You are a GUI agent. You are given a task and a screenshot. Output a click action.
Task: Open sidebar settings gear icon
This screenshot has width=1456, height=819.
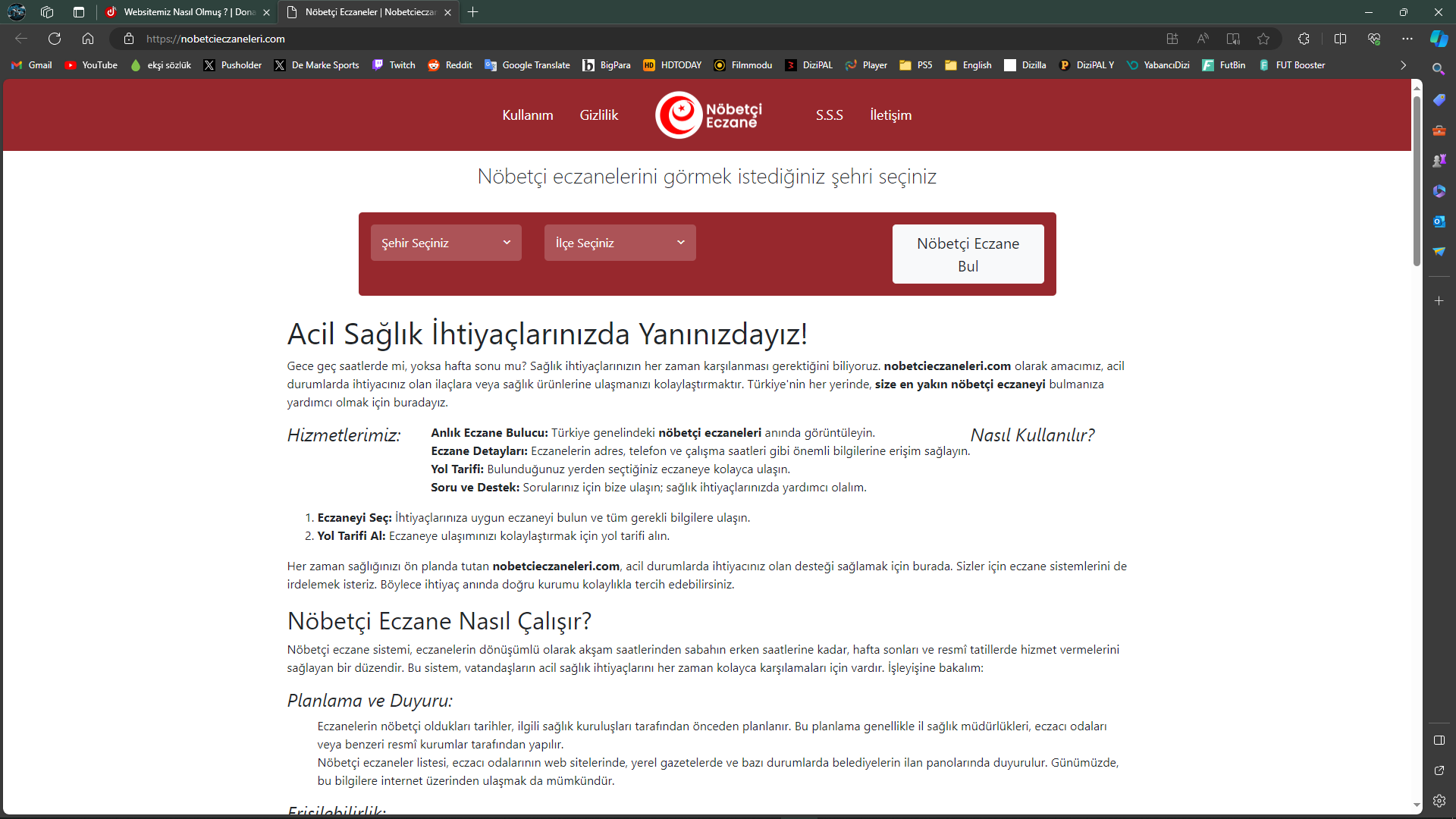(x=1439, y=801)
